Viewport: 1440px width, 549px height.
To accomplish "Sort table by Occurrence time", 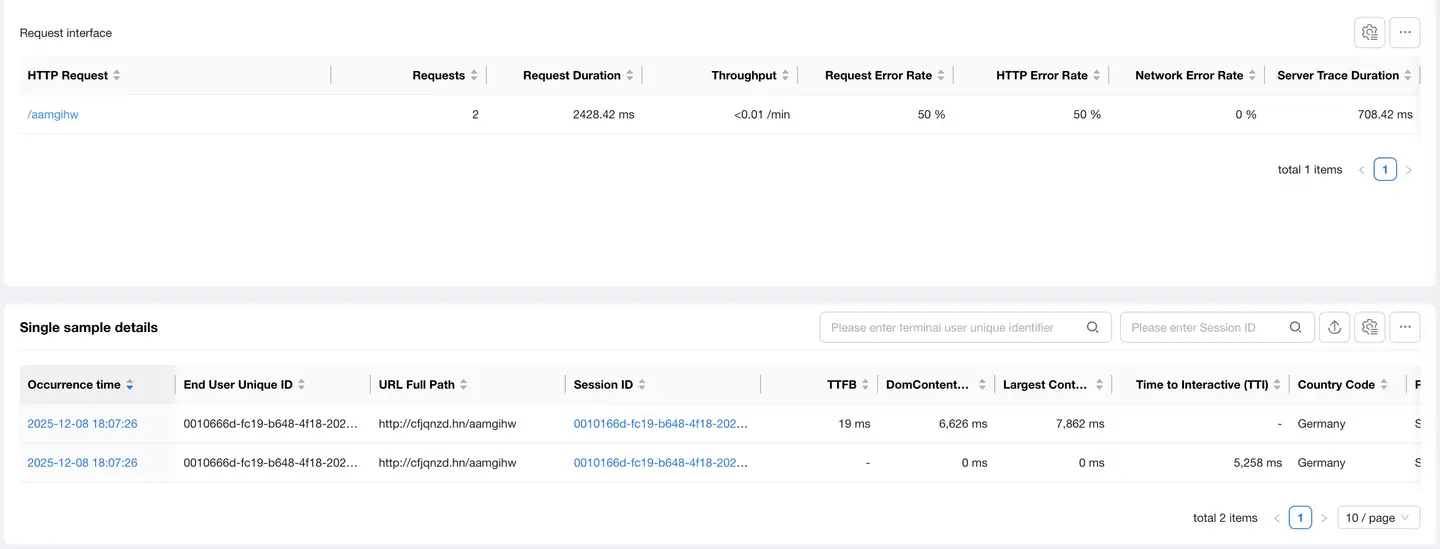I will (x=130, y=385).
